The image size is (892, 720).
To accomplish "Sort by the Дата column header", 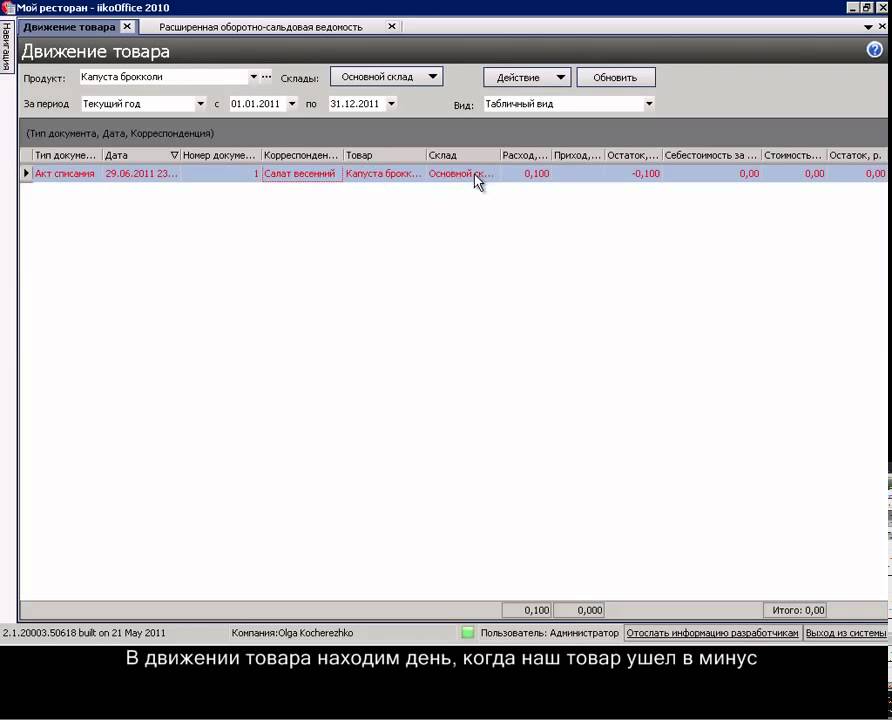I will 141,155.
